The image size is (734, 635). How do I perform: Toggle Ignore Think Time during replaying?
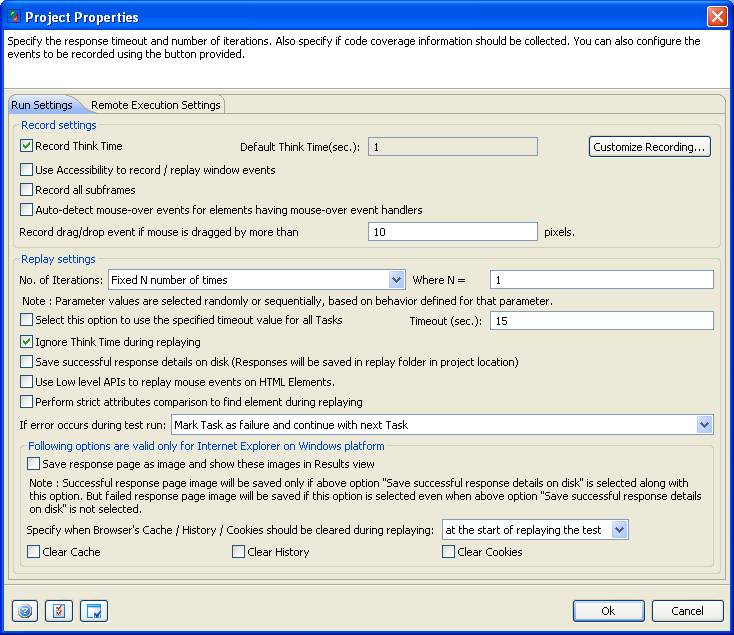tap(27, 342)
